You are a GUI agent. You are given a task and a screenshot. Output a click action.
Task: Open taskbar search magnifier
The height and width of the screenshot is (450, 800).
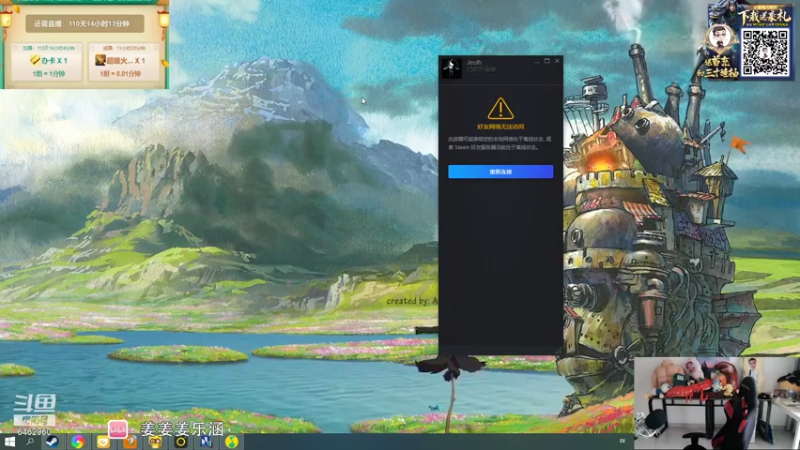(30, 442)
